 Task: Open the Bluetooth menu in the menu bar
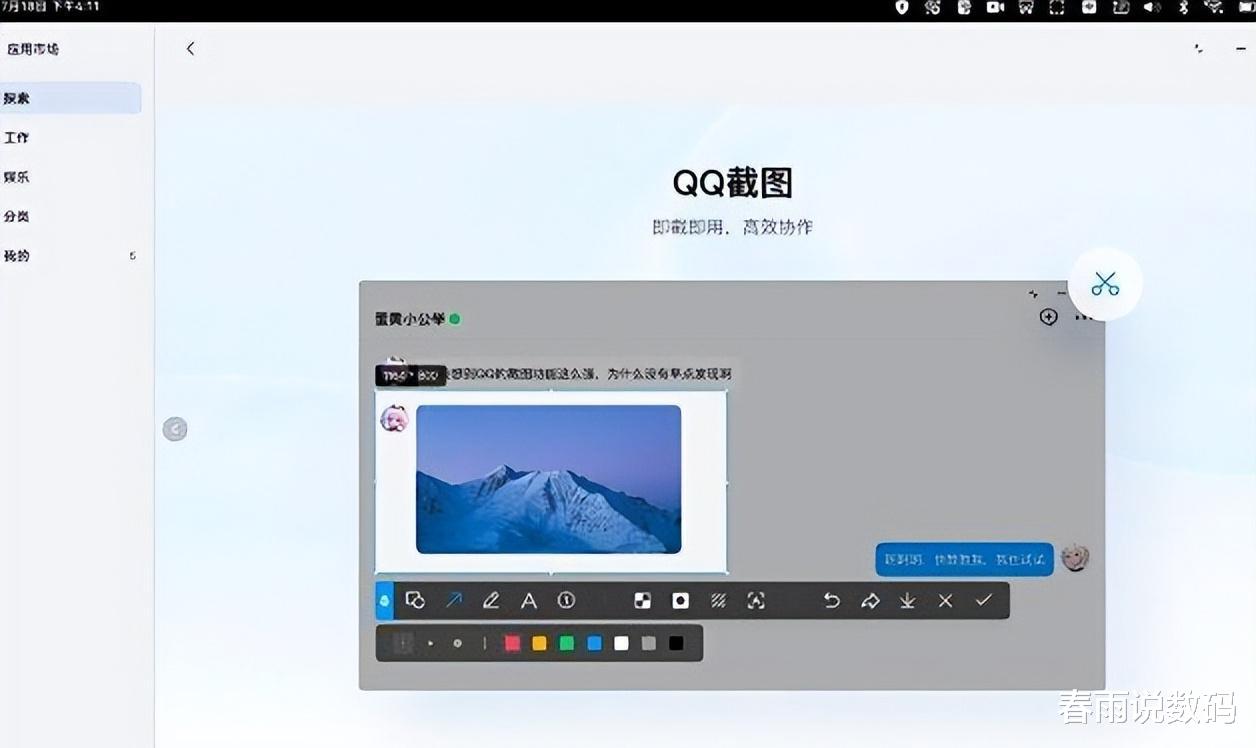coord(1183,7)
